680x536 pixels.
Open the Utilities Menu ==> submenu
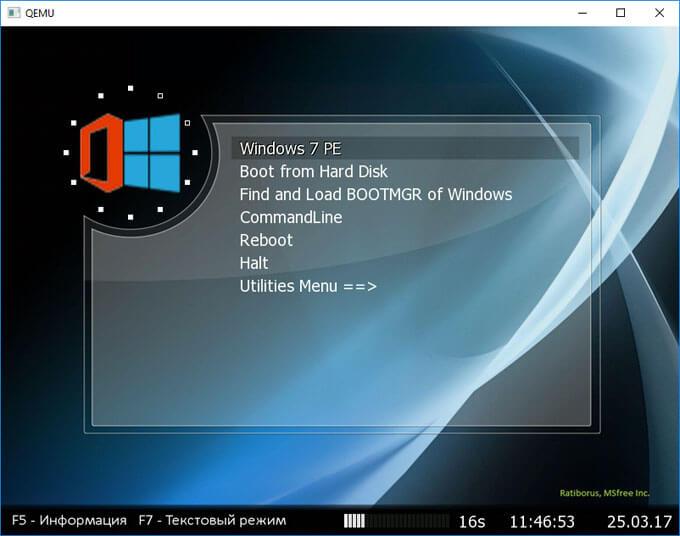click(x=308, y=286)
